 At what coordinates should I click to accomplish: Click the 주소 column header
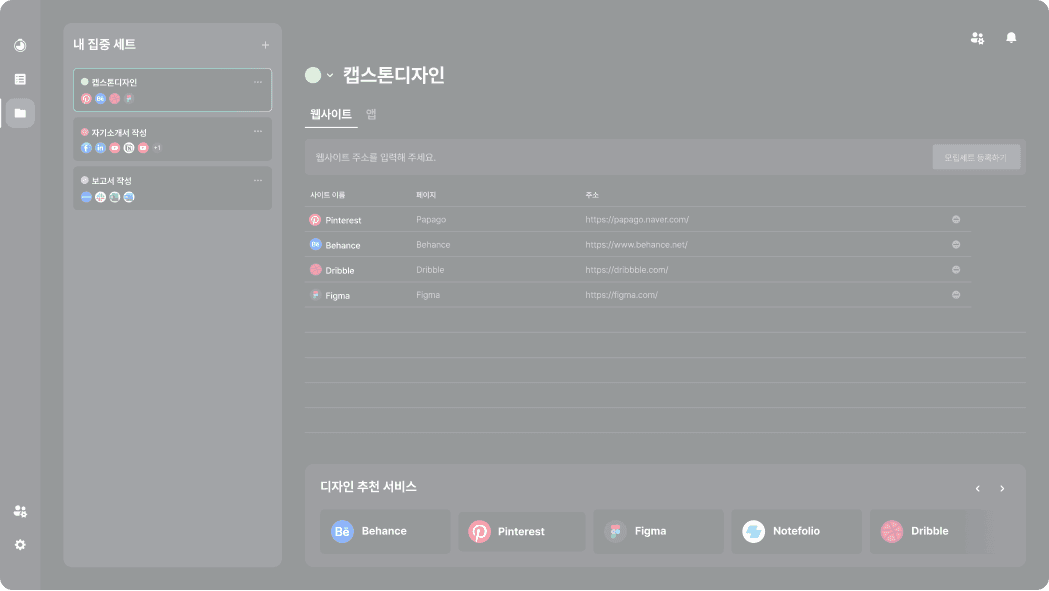[592, 195]
